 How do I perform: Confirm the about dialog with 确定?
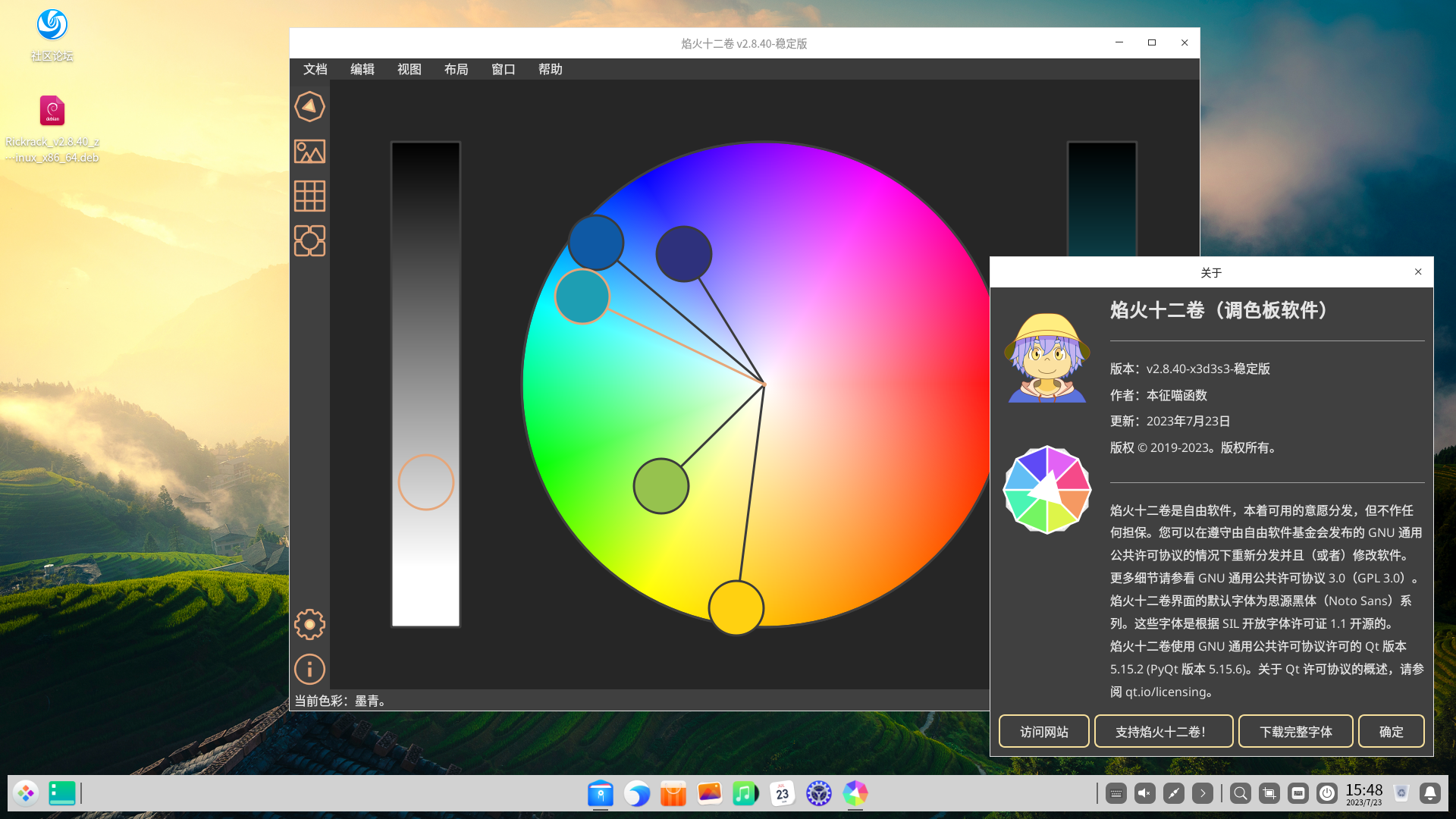pyautogui.click(x=1391, y=732)
